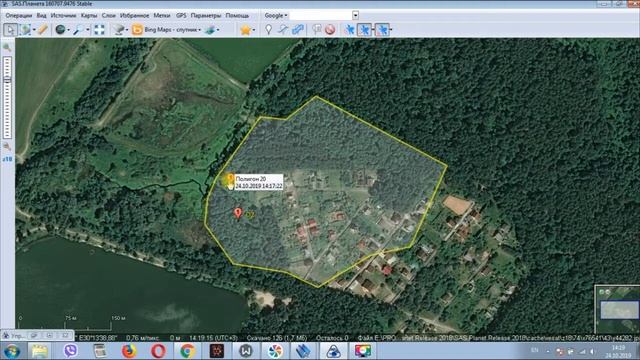Click the EN language indicator in tray
640x360 pixels.
(534, 350)
